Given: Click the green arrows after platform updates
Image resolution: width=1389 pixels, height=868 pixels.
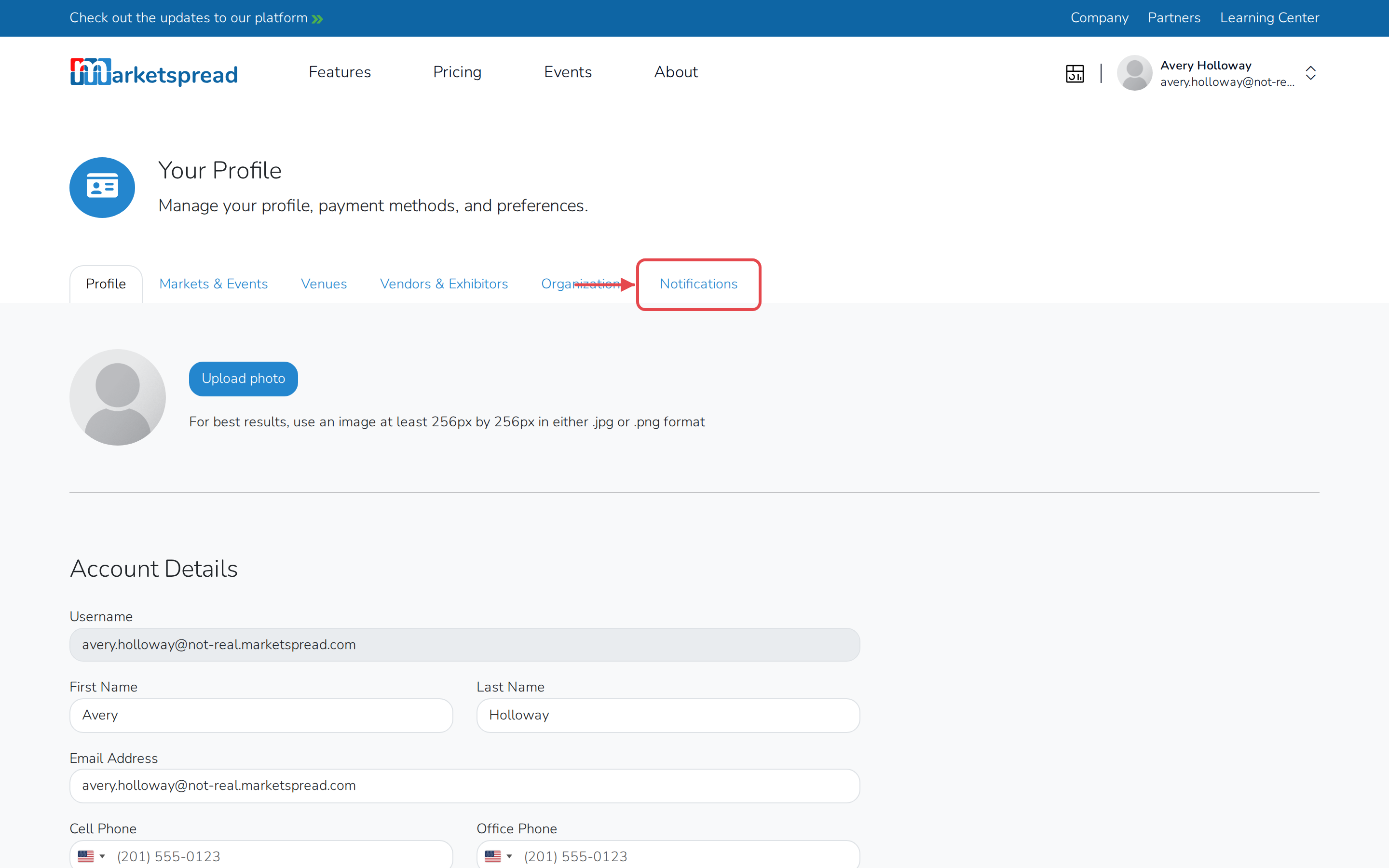Looking at the screenshot, I should 317,19.
